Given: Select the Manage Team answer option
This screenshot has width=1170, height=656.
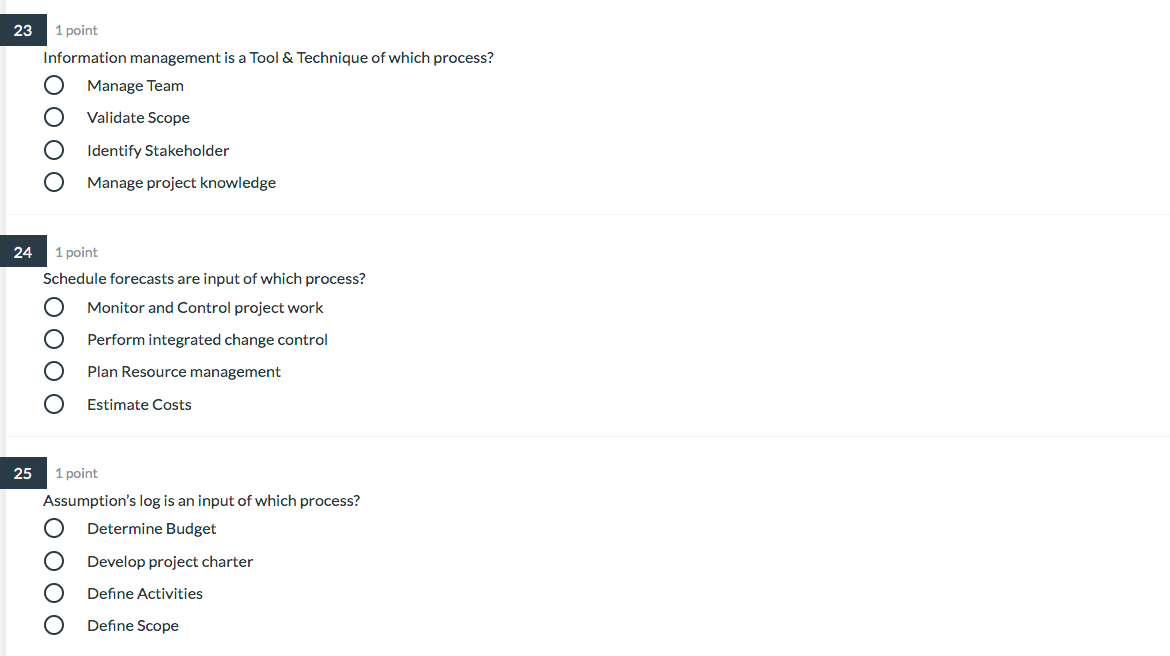Looking at the screenshot, I should coord(53,85).
